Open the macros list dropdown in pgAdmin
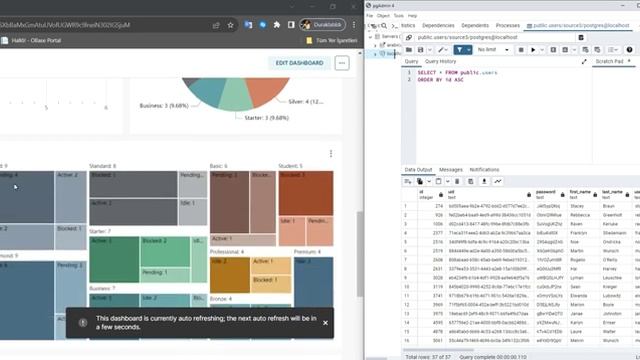 [613, 50]
